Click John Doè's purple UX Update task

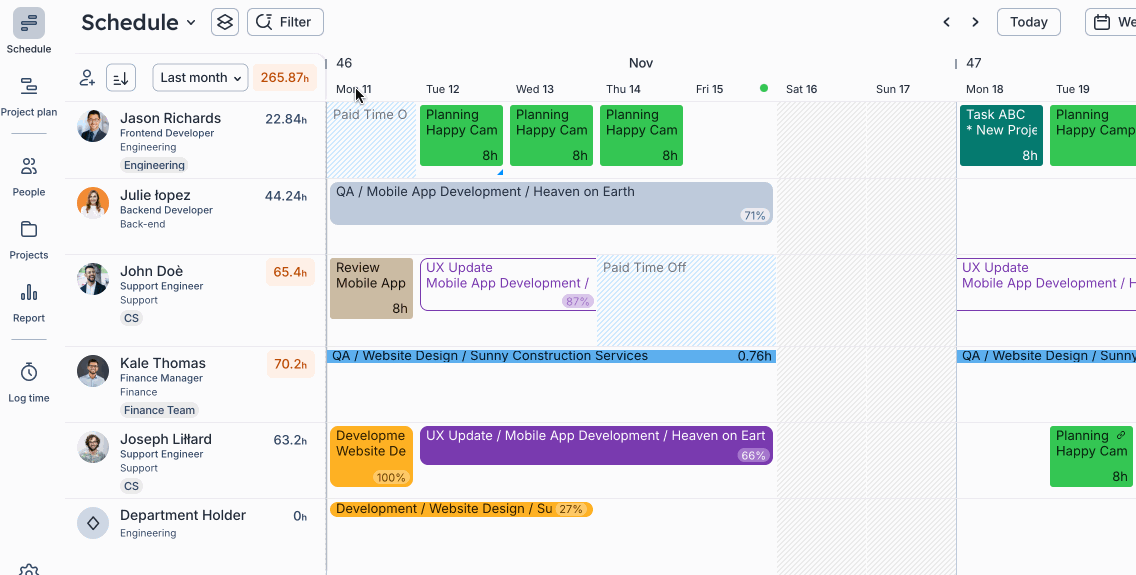(x=506, y=284)
